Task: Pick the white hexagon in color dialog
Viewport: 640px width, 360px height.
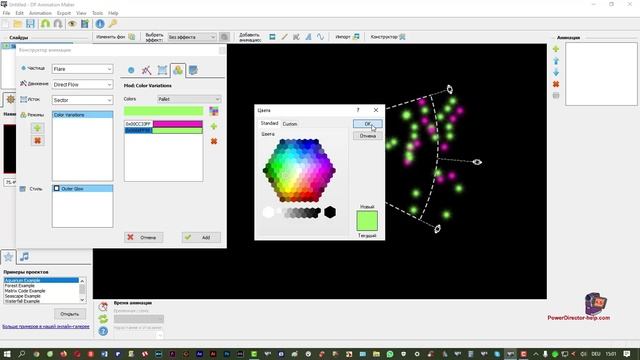Action: coord(268,212)
